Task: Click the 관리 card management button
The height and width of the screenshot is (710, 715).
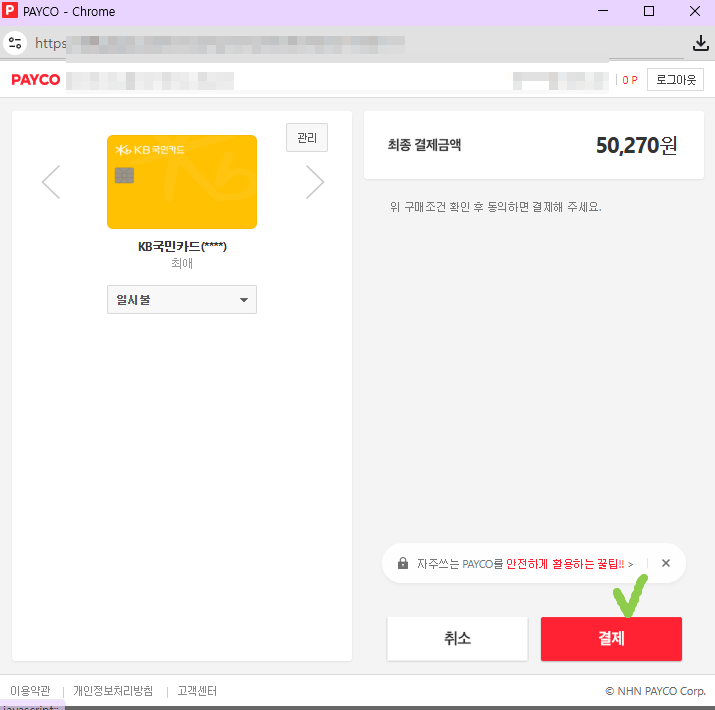Action: click(x=307, y=137)
